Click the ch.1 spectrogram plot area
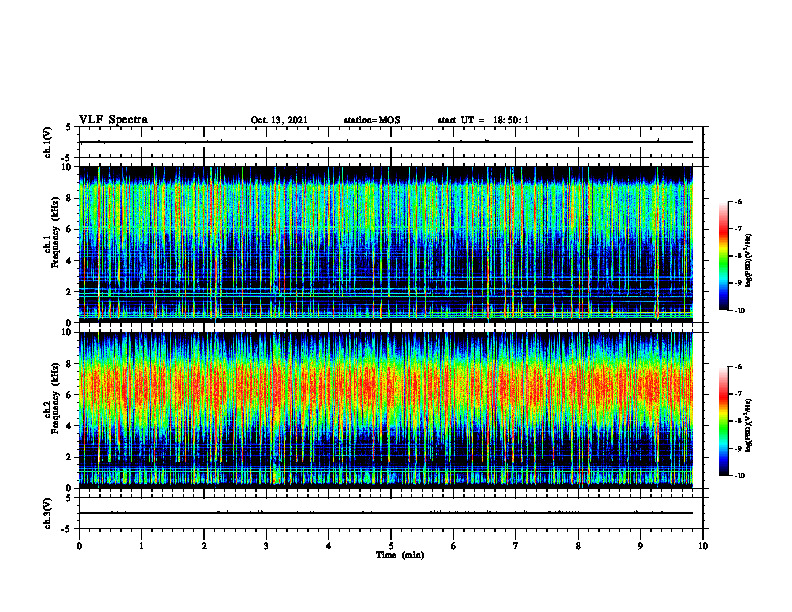This screenshot has width=792, height=612. tap(386, 244)
